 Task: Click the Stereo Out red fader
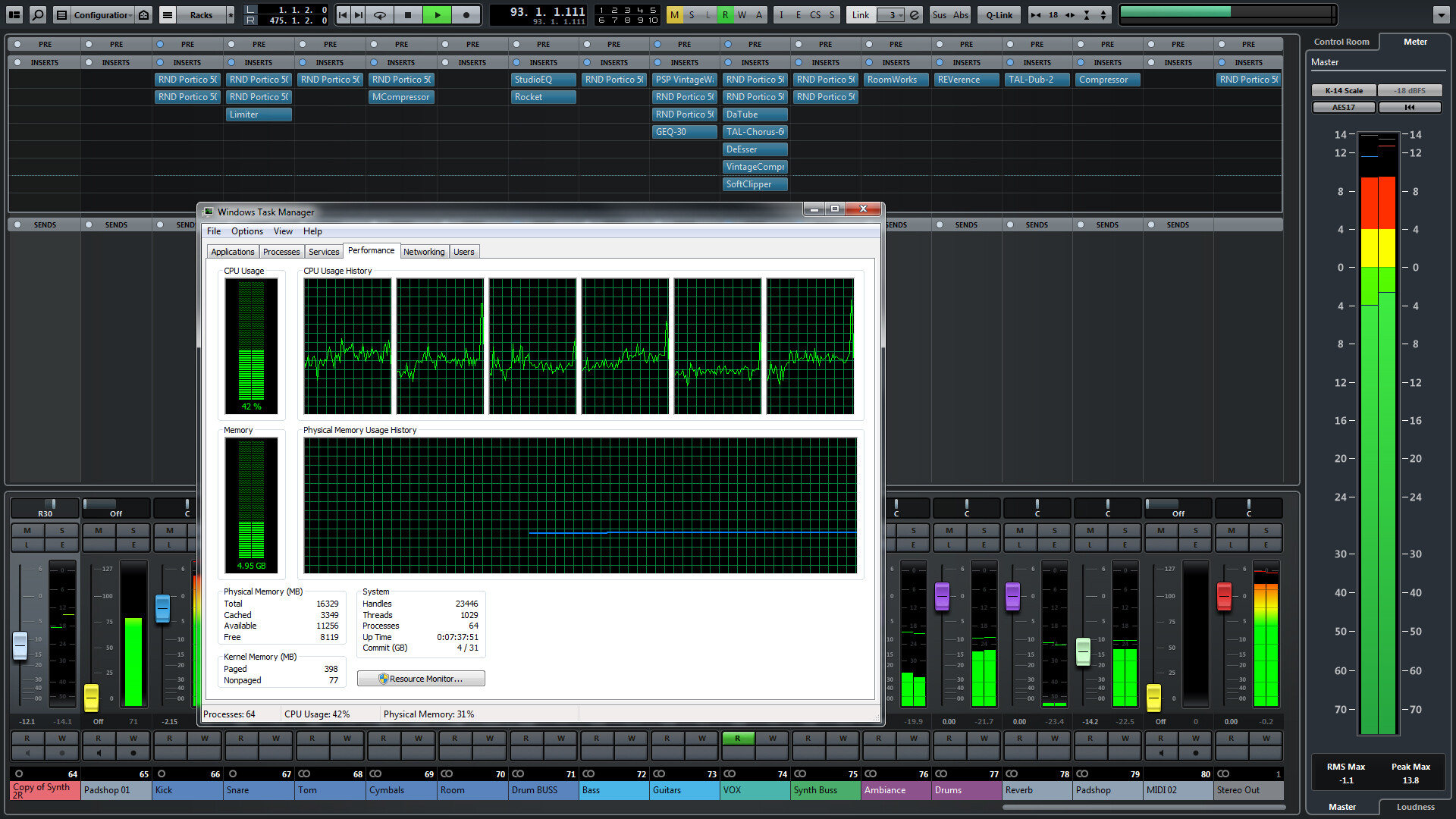[1223, 595]
